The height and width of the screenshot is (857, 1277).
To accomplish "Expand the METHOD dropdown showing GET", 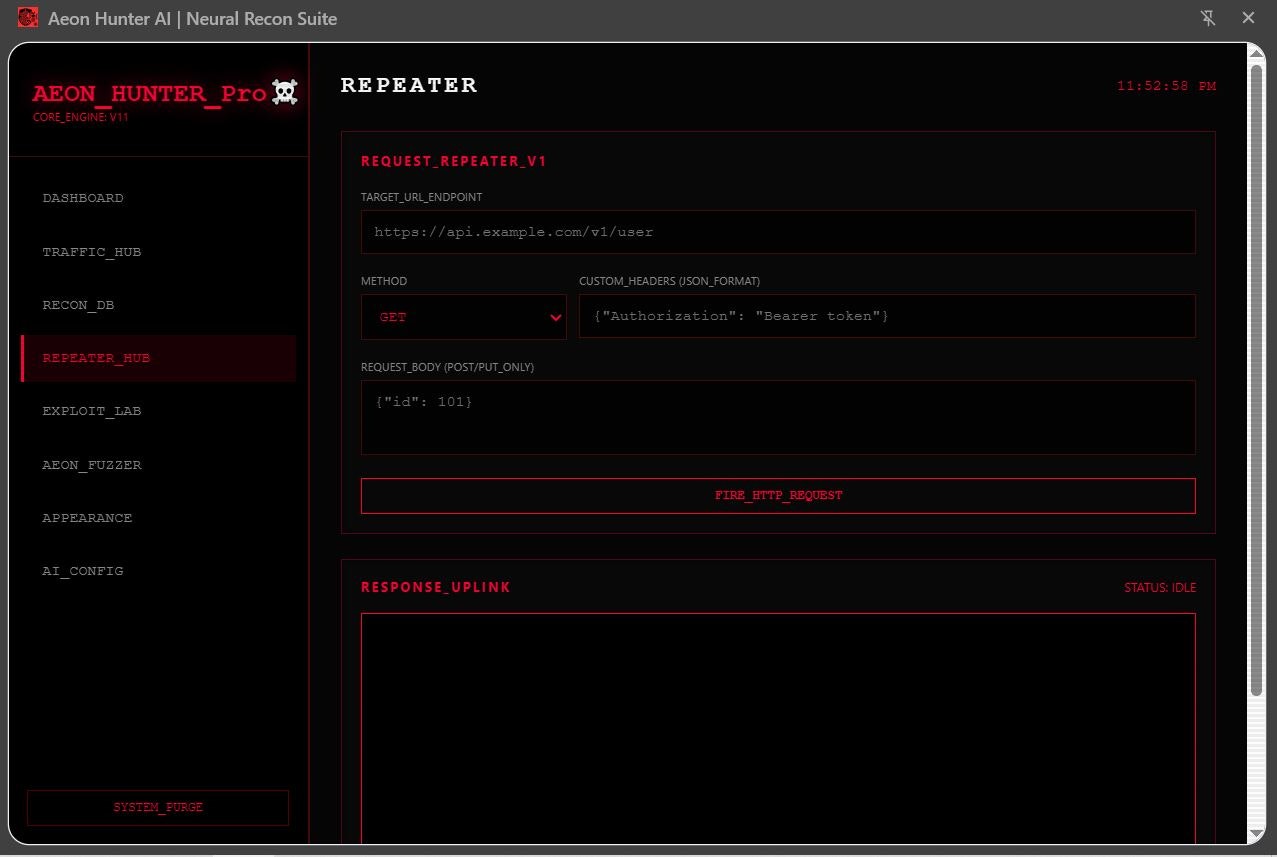I will pos(463,316).
